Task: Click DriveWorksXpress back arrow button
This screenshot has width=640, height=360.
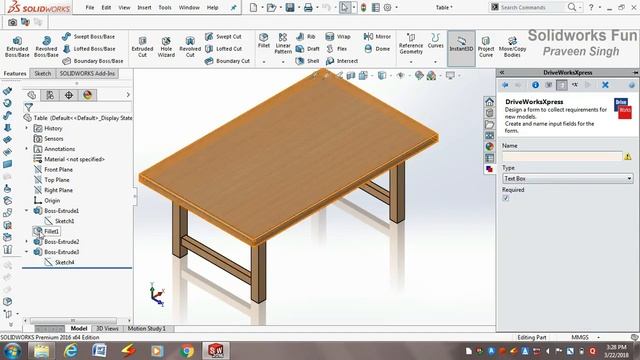Action: [x=505, y=85]
